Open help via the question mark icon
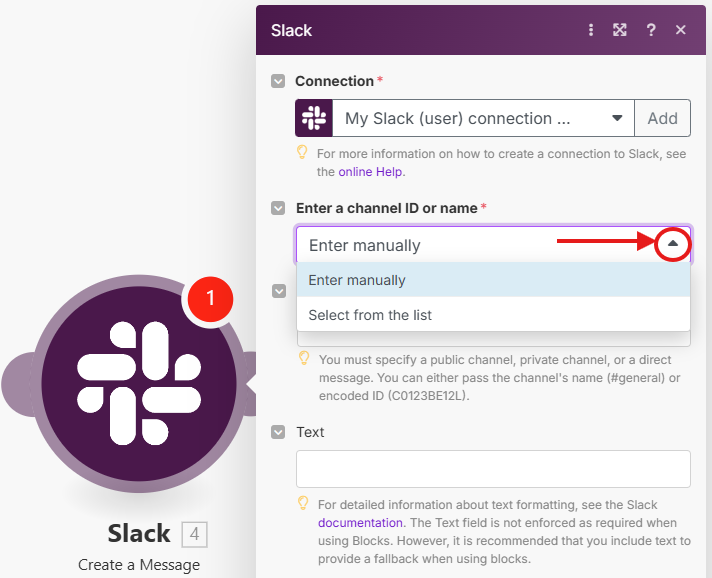Image resolution: width=712 pixels, height=578 pixels. point(651,30)
